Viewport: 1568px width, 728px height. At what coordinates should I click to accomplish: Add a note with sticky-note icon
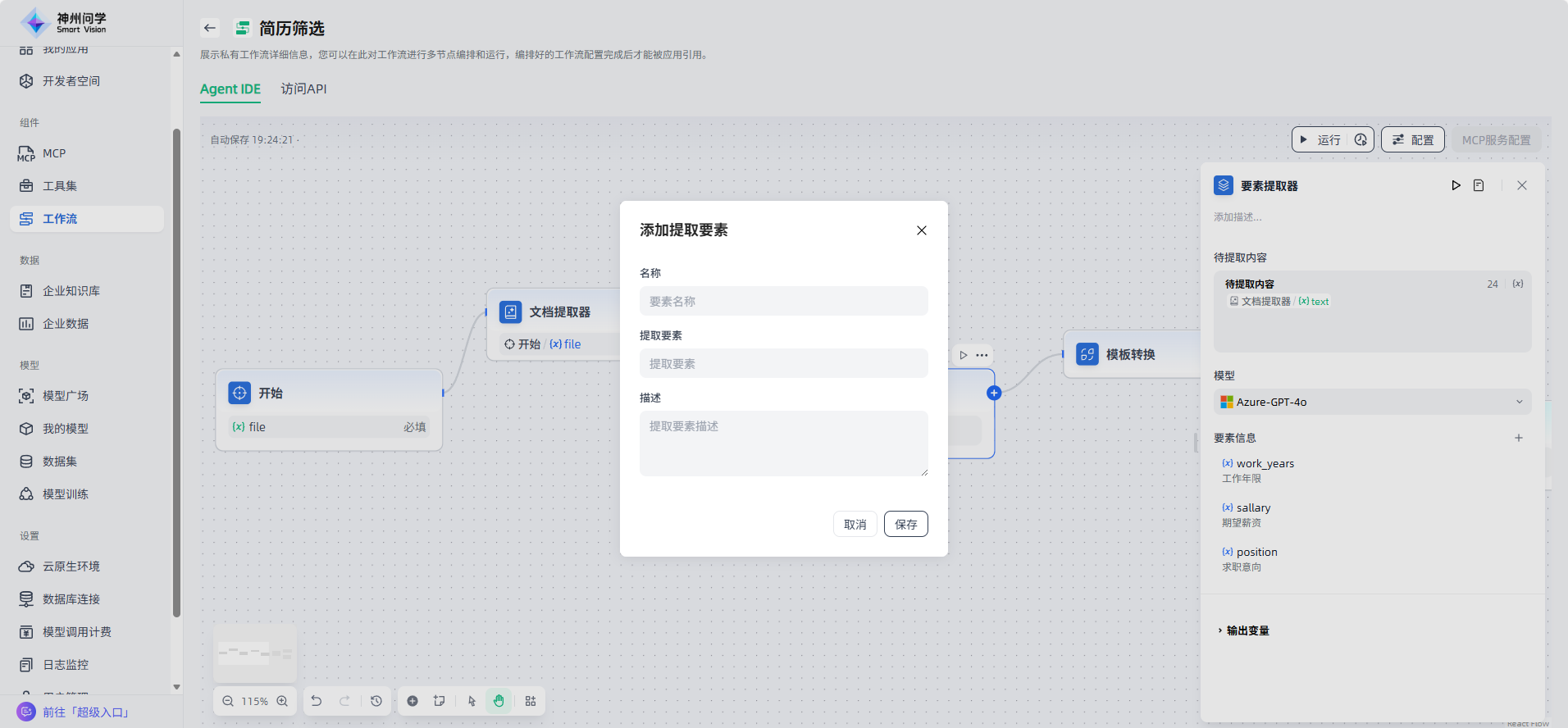point(440,701)
